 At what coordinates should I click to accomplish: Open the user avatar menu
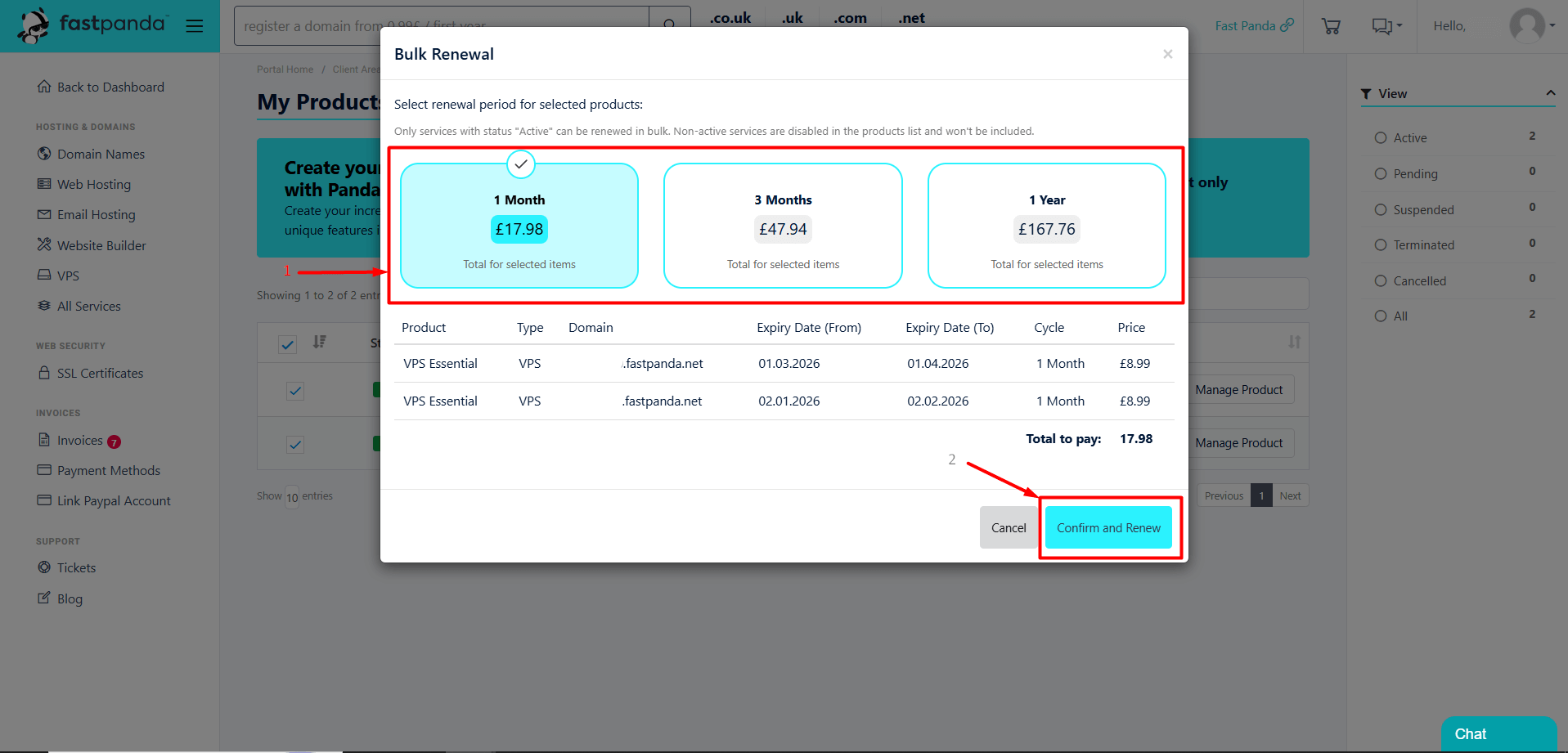1531,25
